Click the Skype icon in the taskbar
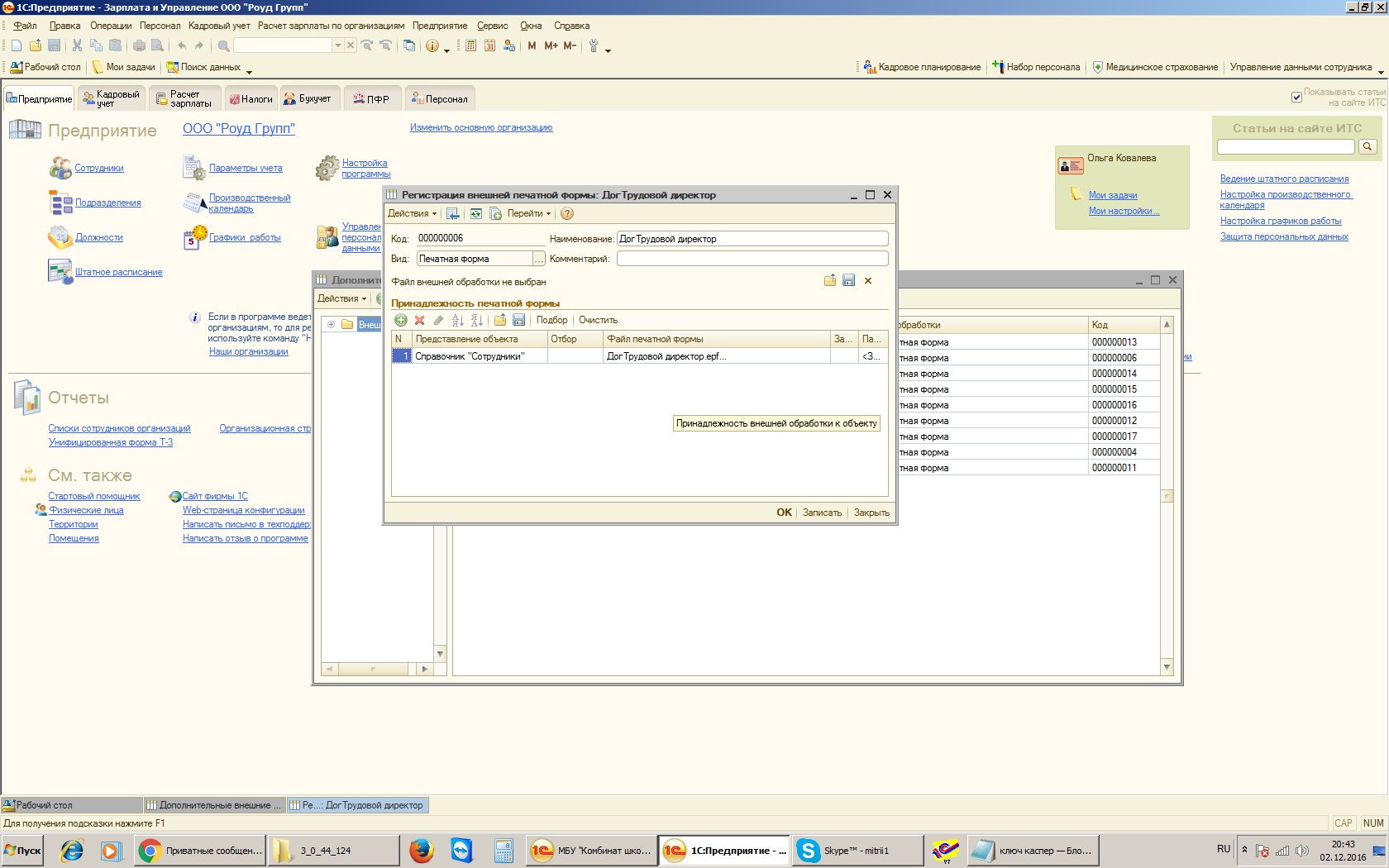Screen dimensions: 1389x868 coord(808,850)
